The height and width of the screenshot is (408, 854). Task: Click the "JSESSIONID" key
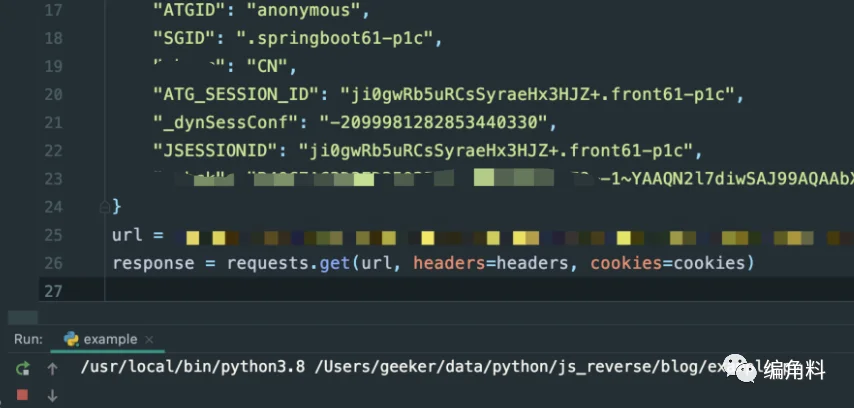215,151
